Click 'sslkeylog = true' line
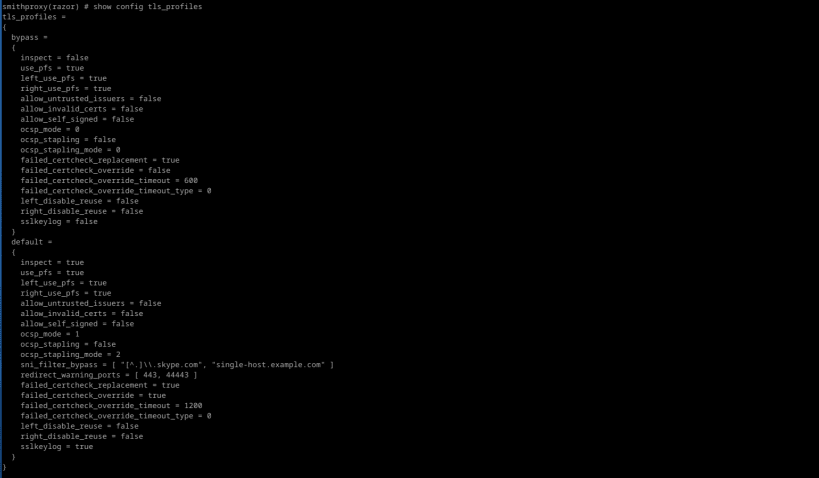 click(57, 447)
